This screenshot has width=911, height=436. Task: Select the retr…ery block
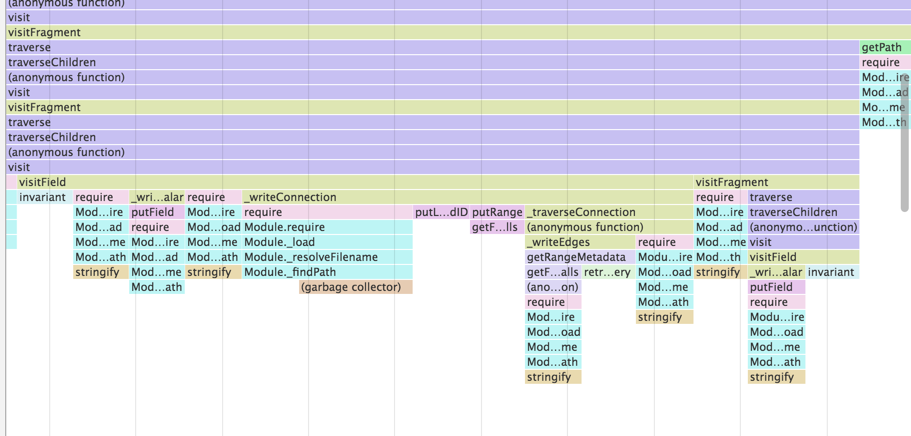click(x=608, y=272)
